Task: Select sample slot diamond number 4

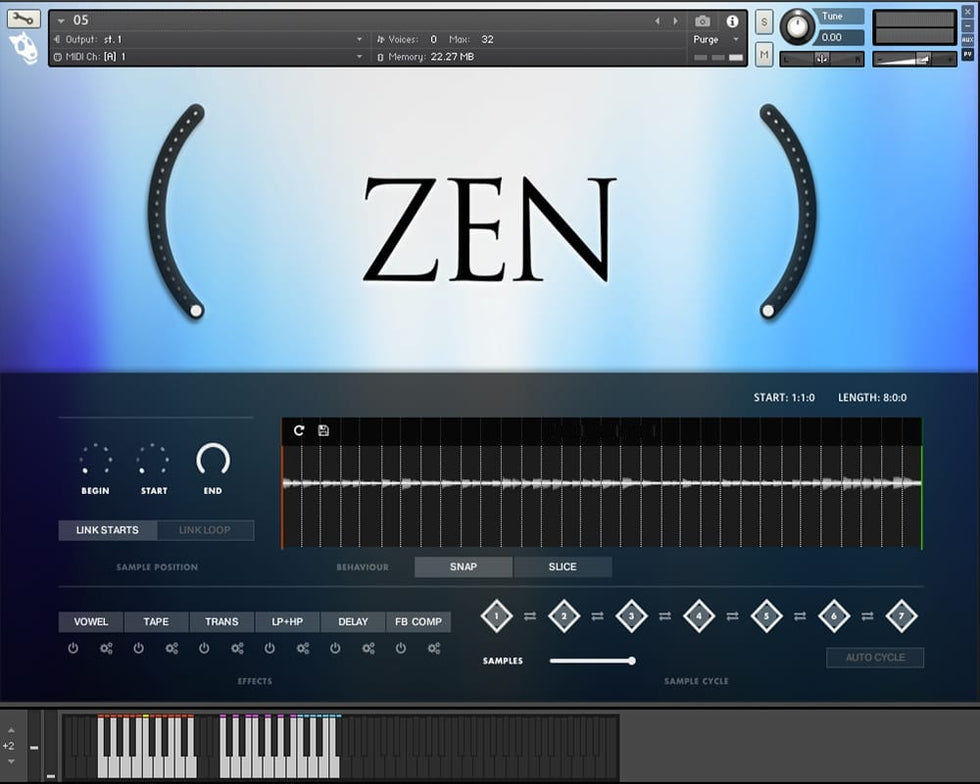Action: [698, 616]
